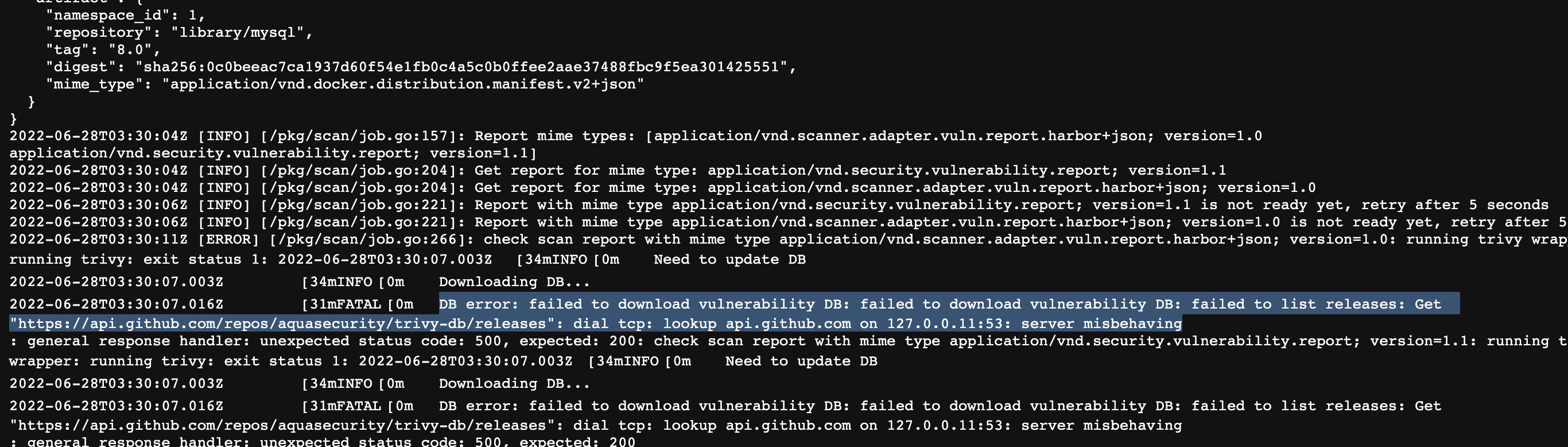This screenshot has width=1568, height=447.
Task: Click the ERROR log level label
Action: [228, 240]
